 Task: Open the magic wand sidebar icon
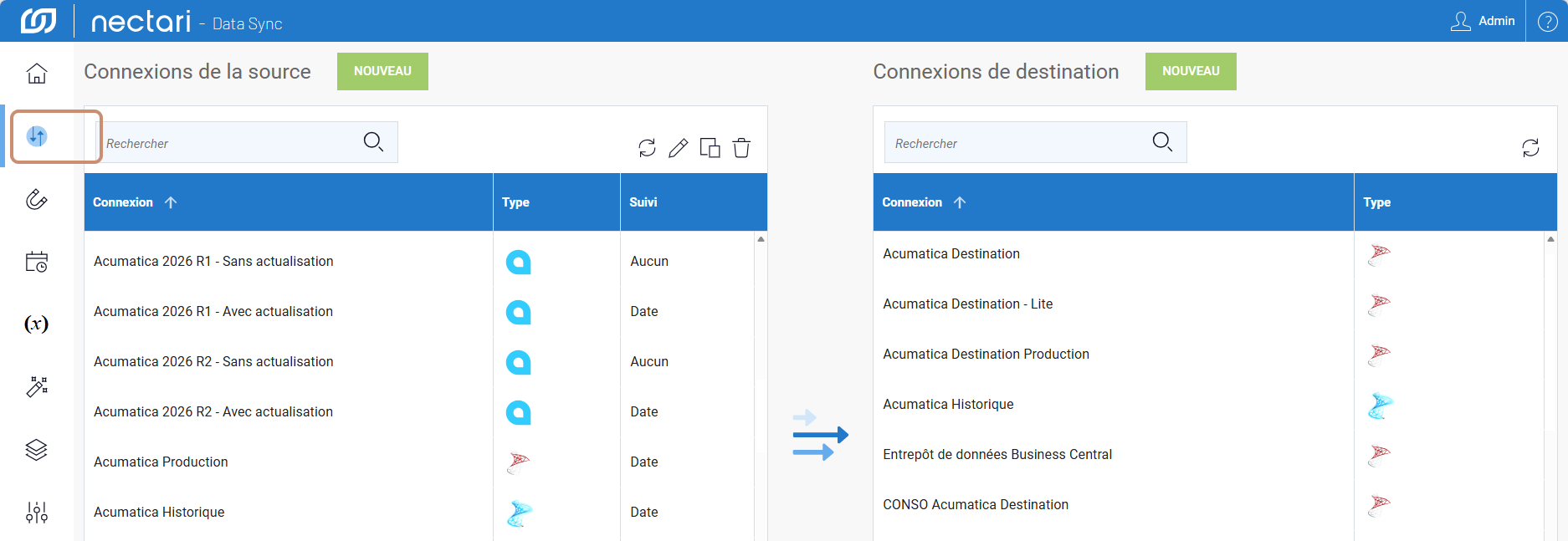coord(37,386)
